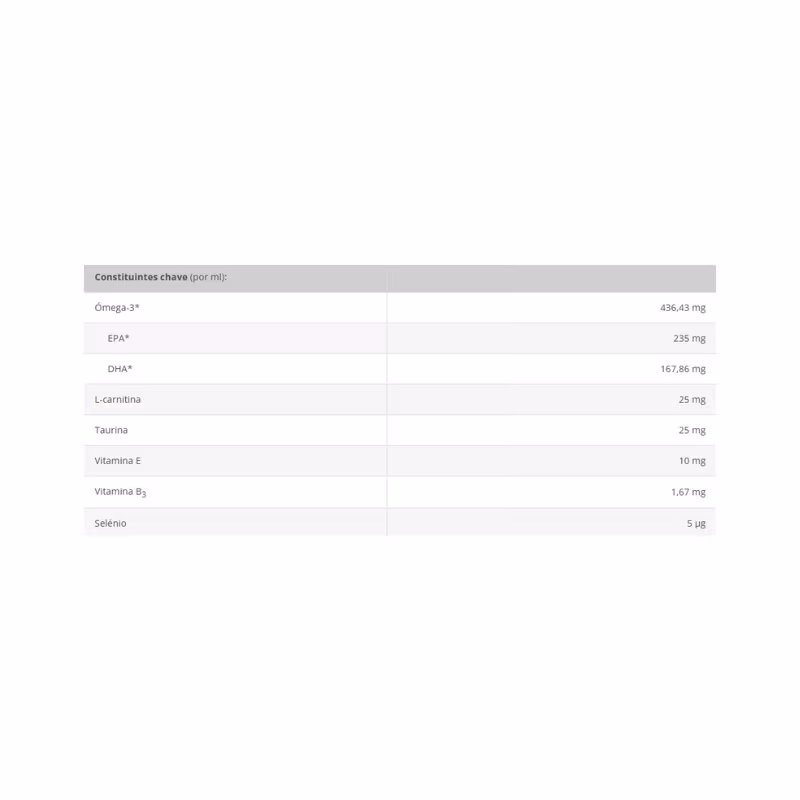Image resolution: width=800 pixels, height=800 pixels.
Task: Select the Selénio row label
Action: (110, 523)
